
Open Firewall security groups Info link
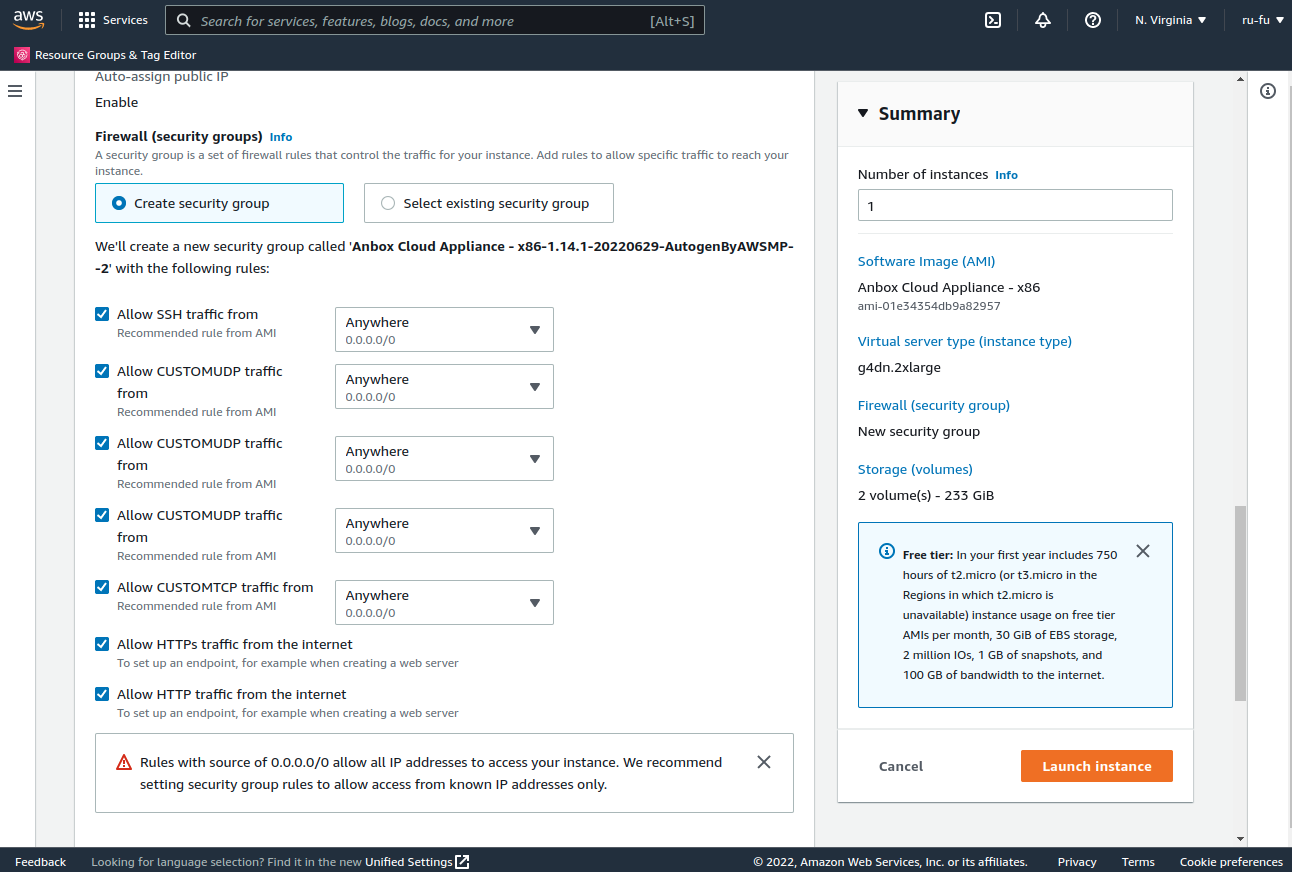pos(281,137)
